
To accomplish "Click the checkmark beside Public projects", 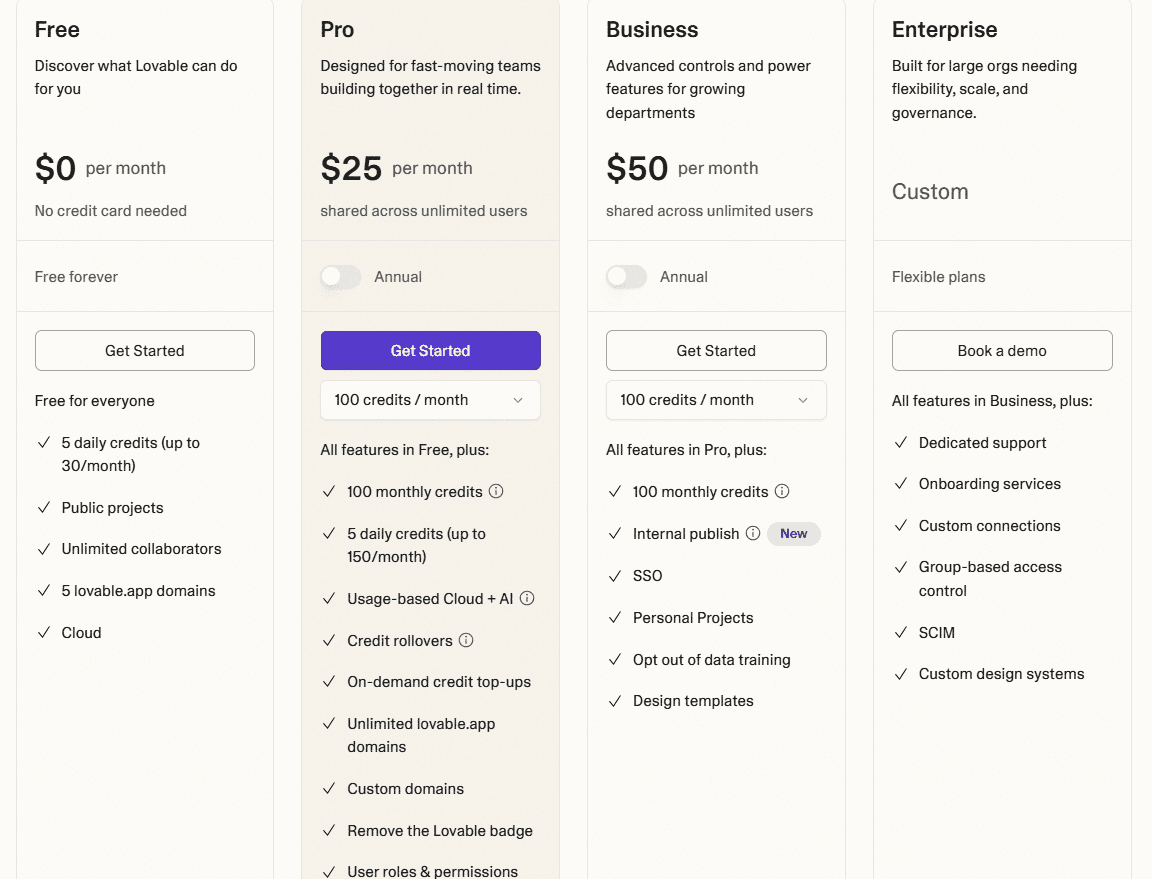I will tap(43, 507).
